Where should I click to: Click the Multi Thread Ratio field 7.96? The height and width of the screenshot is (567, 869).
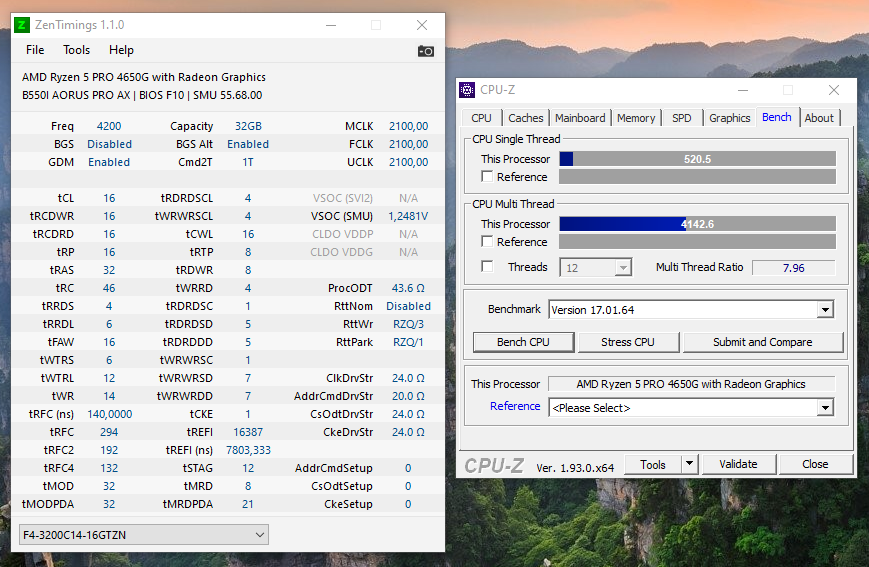(793, 268)
